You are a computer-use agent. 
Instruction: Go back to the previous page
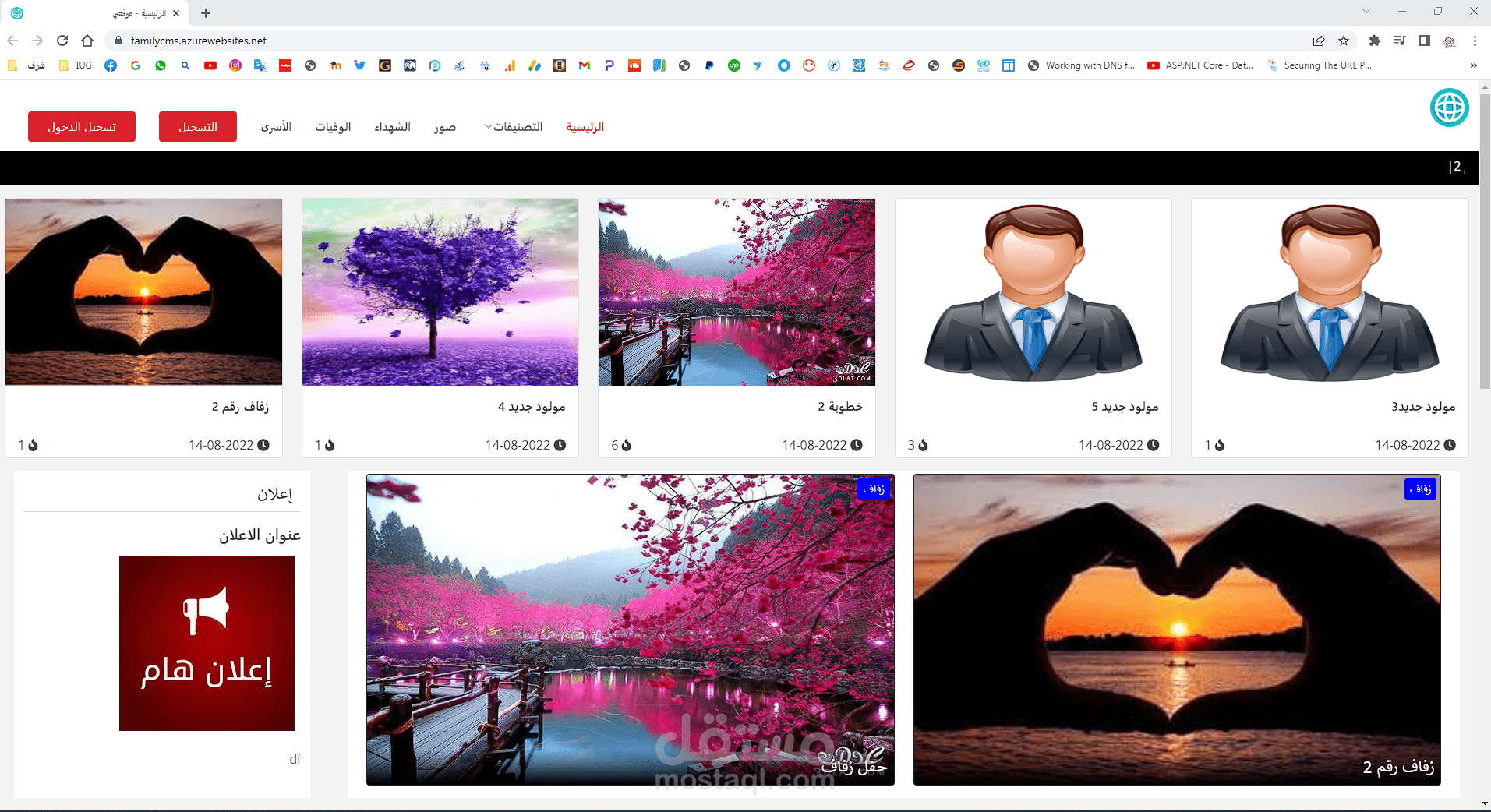pyautogui.click(x=12, y=41)
